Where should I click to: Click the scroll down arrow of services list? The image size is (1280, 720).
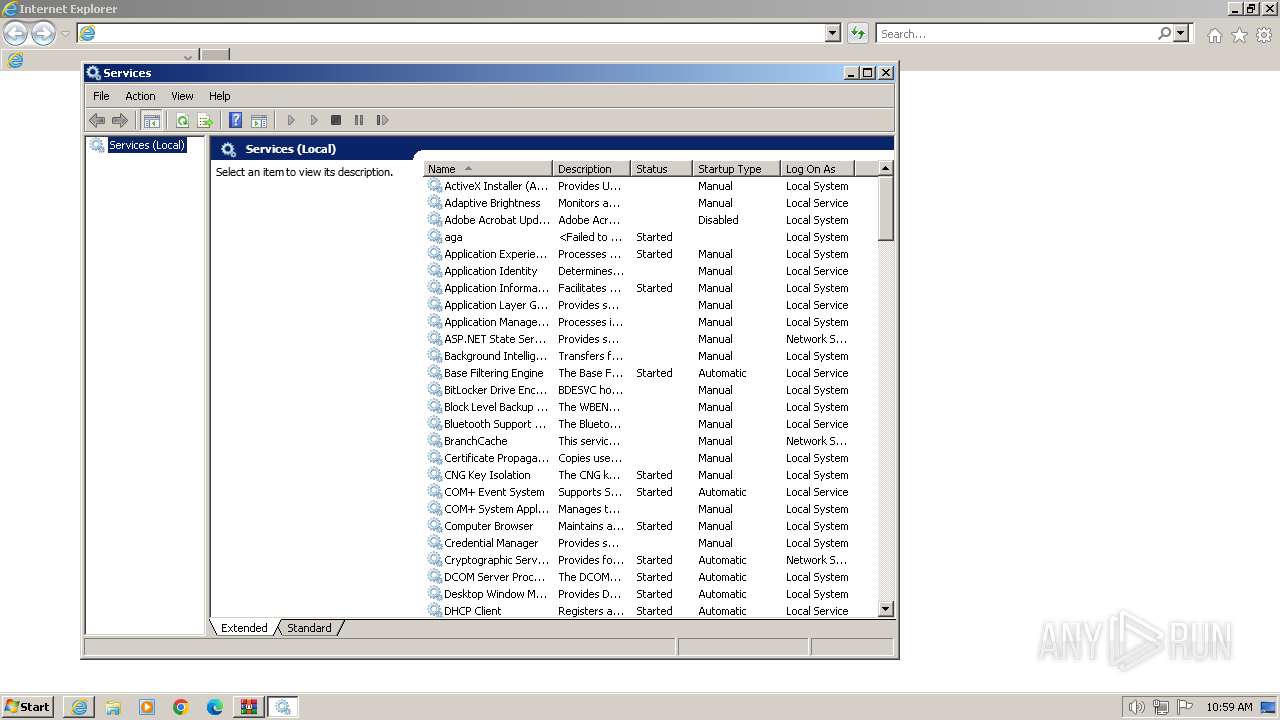[885, 609]
